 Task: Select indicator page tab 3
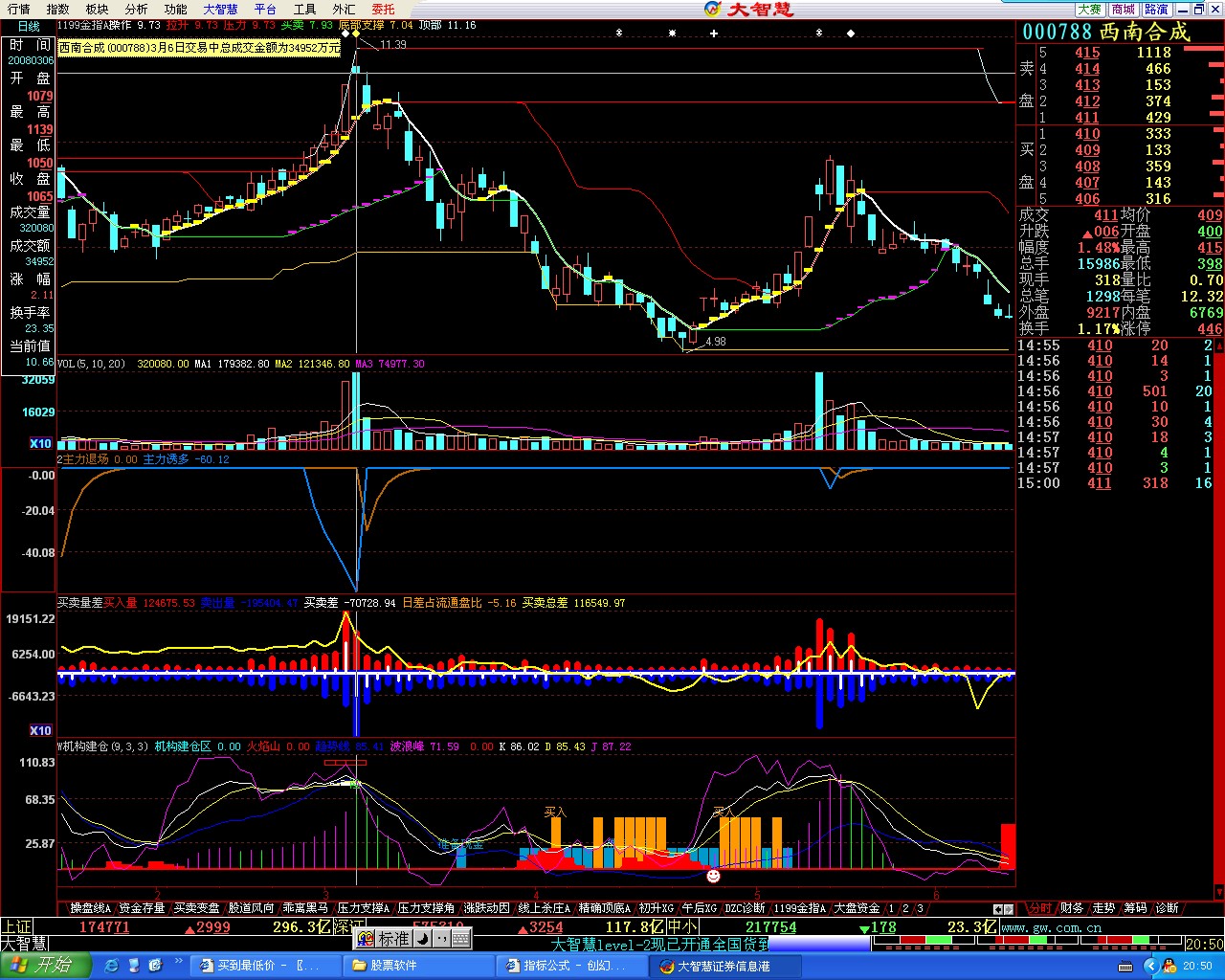click(921, 908)
